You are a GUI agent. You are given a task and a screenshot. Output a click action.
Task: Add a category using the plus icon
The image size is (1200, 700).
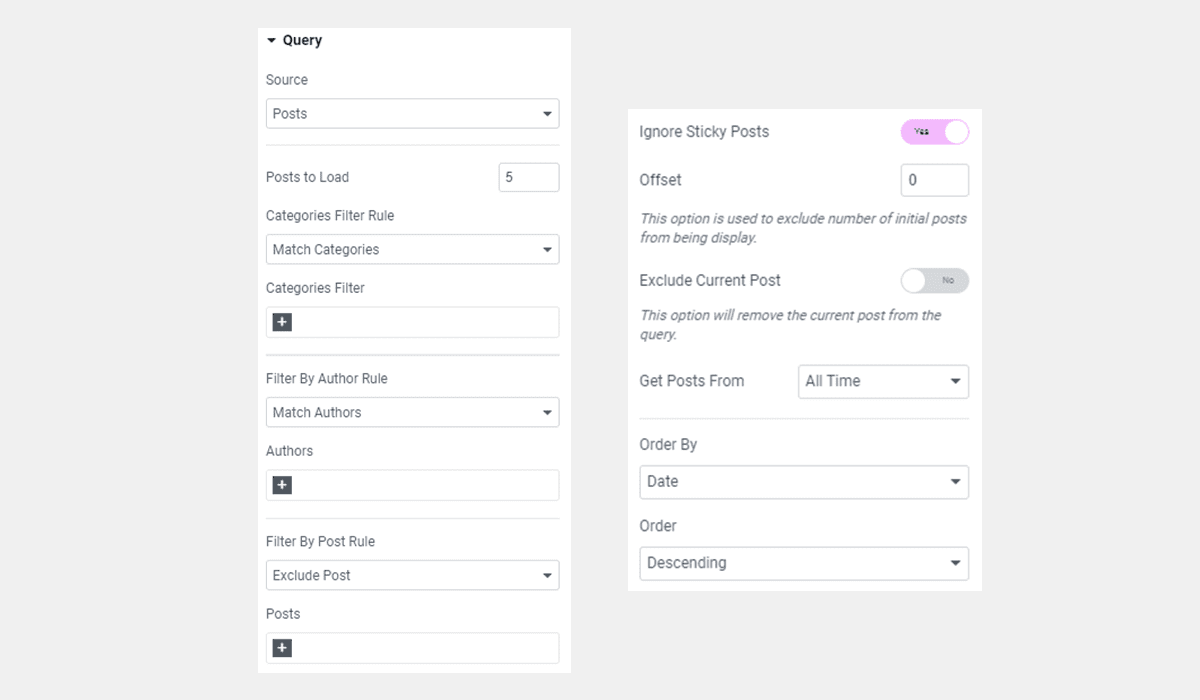click(x=282, y=321)
